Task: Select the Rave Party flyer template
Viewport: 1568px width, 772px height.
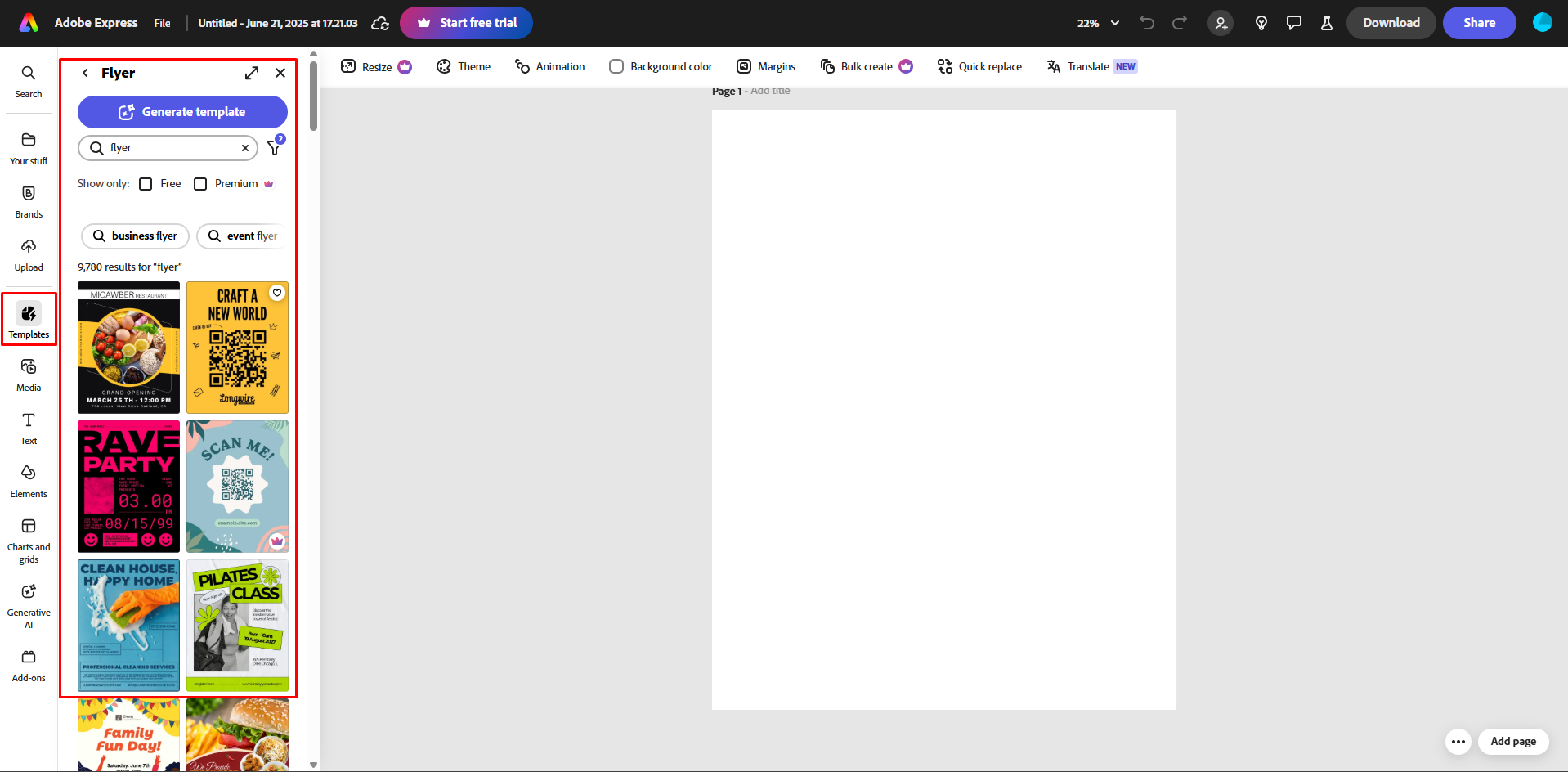Action: [128, 487]
